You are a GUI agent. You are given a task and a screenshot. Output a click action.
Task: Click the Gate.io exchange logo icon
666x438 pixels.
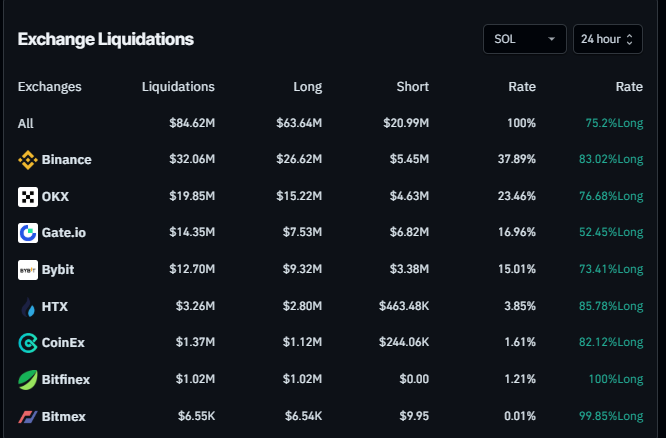tap(28, 233)
